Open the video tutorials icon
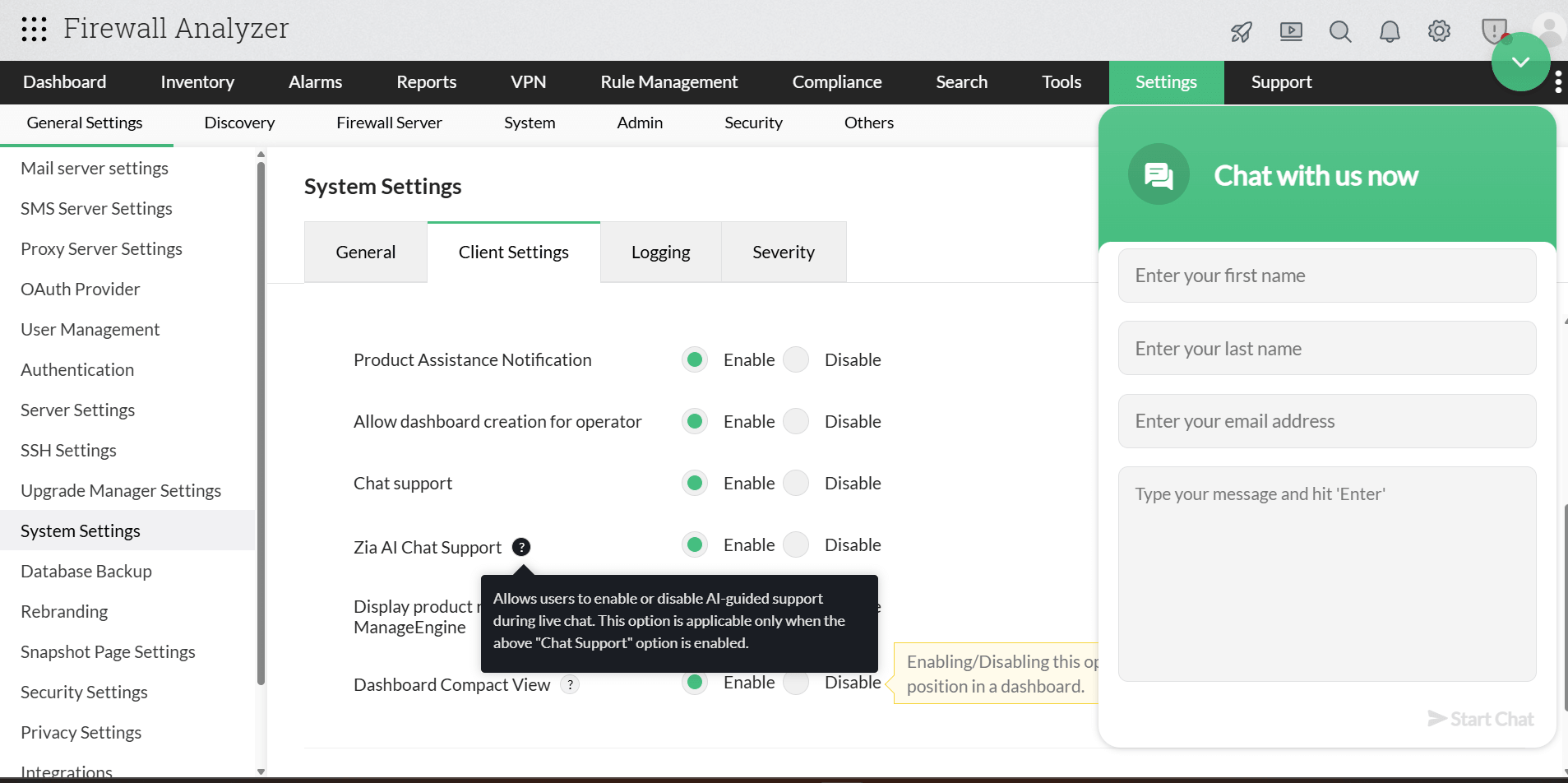Image resolution: width=1568 pixels, height=783 pixels. (x=1291, y=32)
